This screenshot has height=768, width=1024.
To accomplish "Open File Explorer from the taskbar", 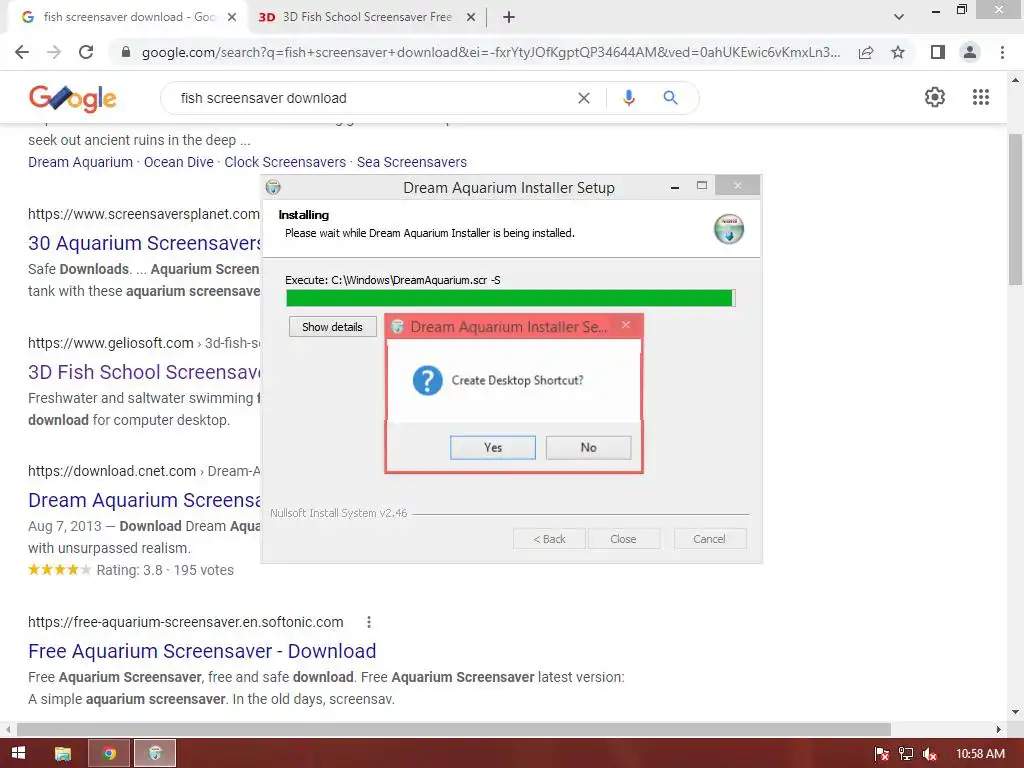I will (63, 754).
